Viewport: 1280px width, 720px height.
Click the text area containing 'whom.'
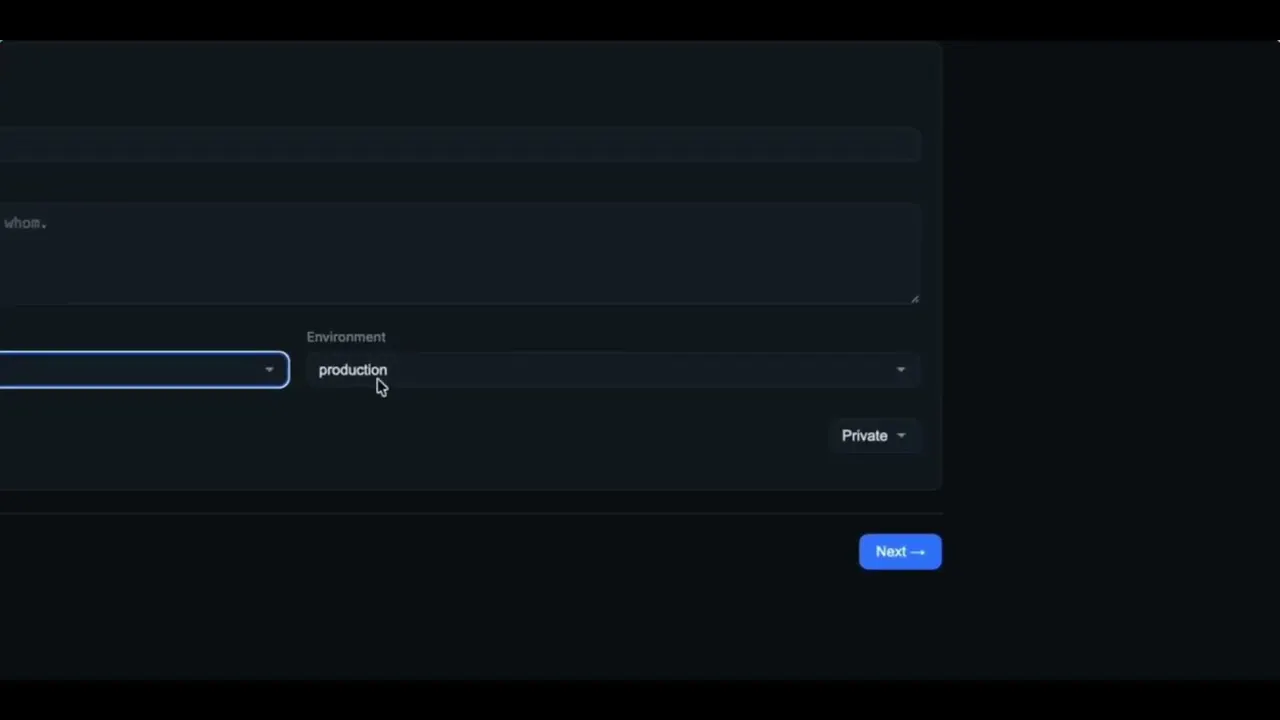point(460,253)
